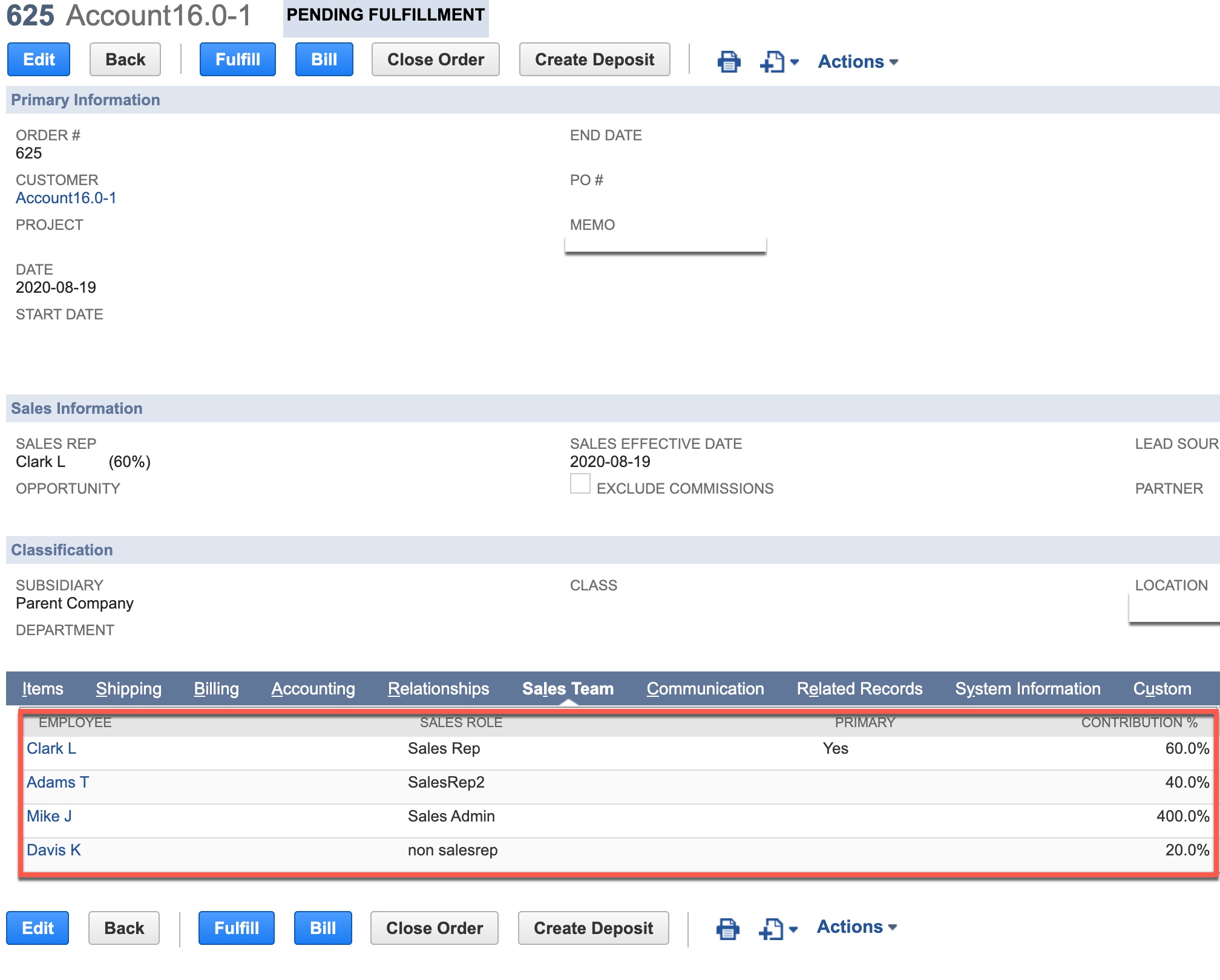This screenshot has height=980, width=1220.
Task: Select the Sales Team tab
Action: click(568, 688)
